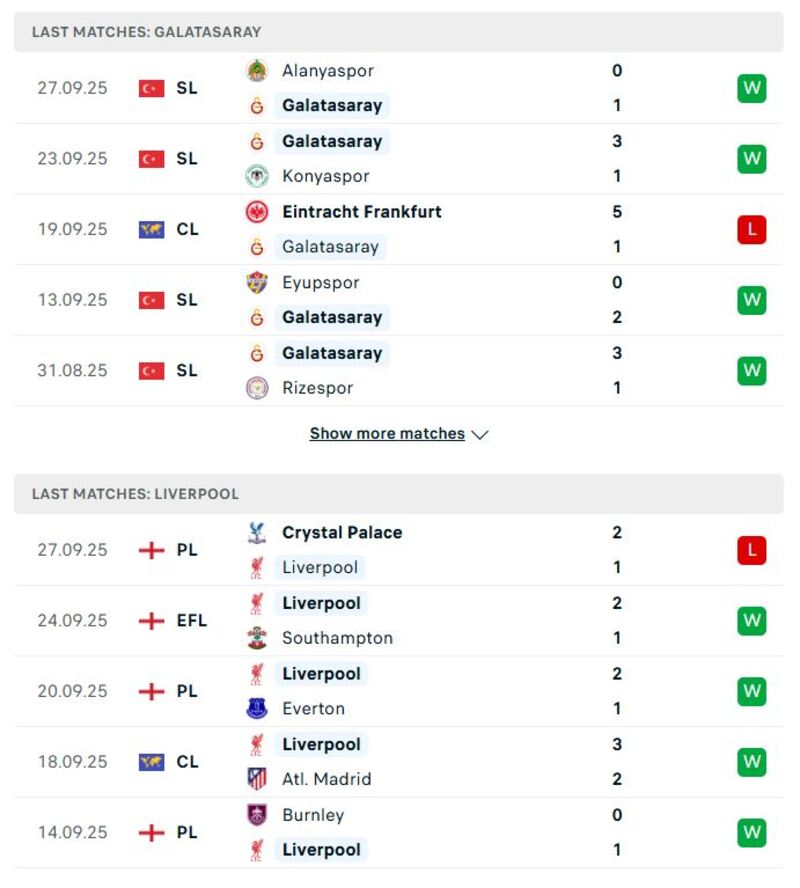This screenshot has width=800, height=888.
Task: Click the Champions League flag icon
Action: click(x=150, y=229)
